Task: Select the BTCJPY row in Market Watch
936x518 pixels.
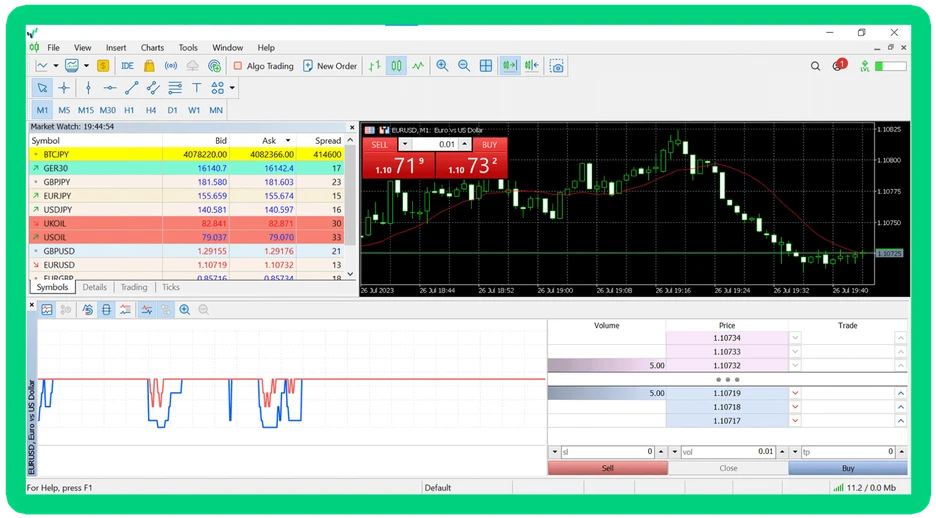Action: pyautogui.click(x=186, y=155)
